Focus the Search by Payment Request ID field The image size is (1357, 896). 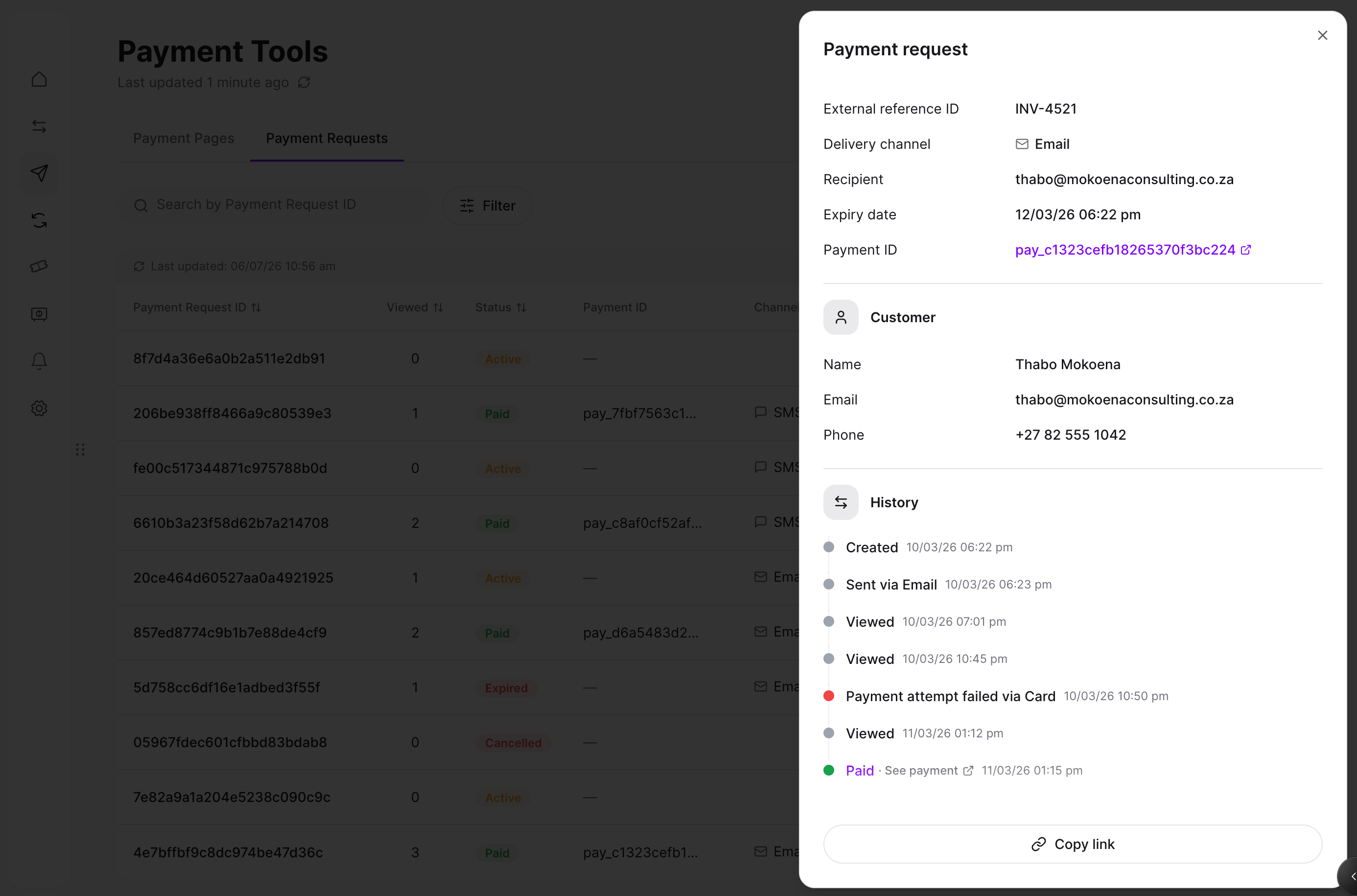tap(274, 205)
